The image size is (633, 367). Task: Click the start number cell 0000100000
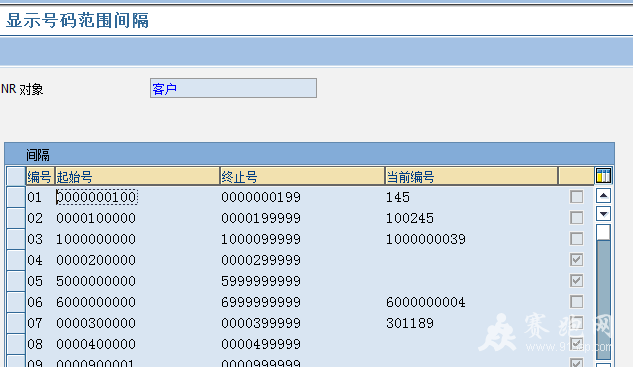96,218
